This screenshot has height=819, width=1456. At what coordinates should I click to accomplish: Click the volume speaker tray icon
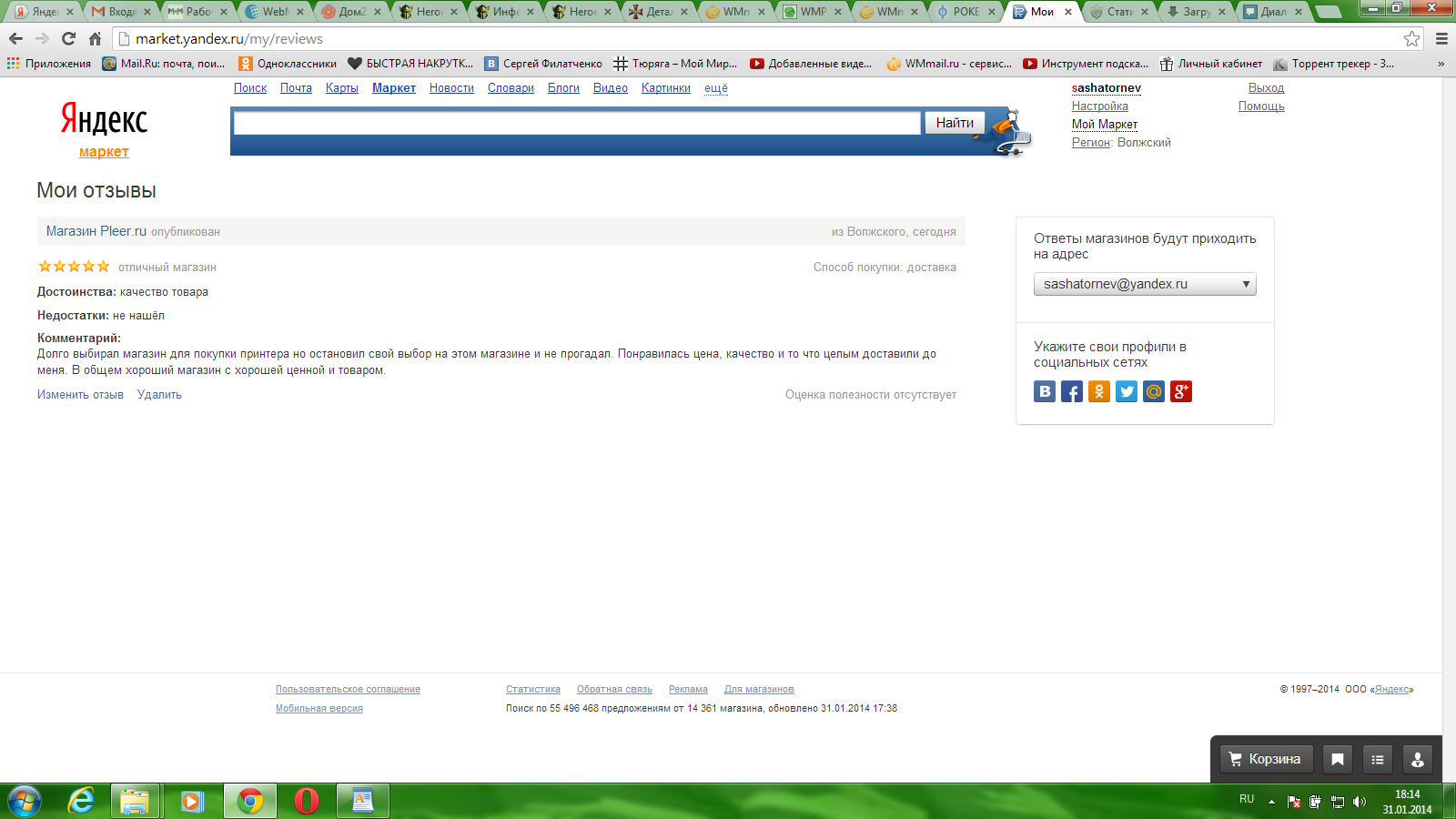1360,802
